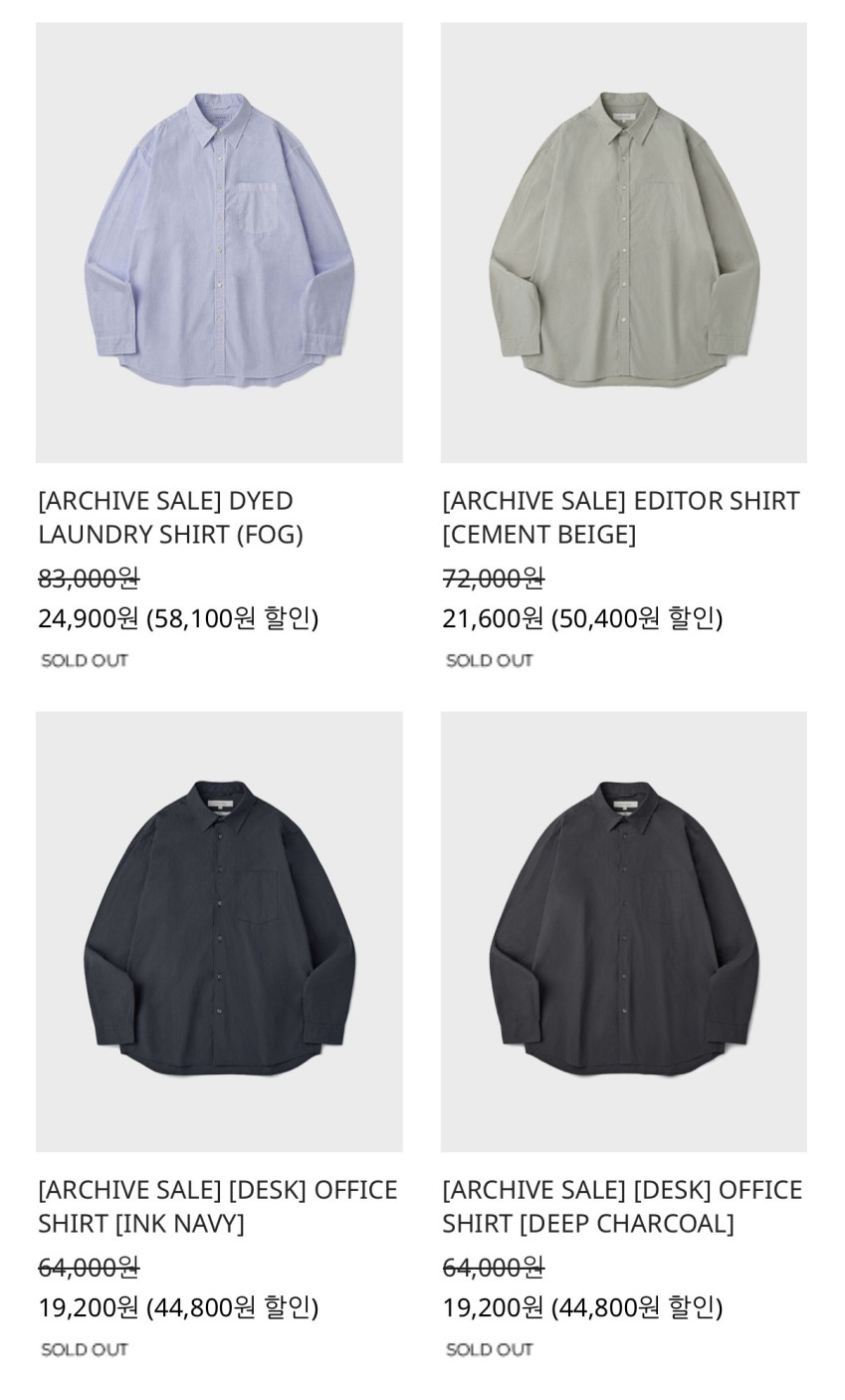Click the crossed-out 72,000원 original price
Image resolution: width=845 pixels, height=1400 pixels.
494,578
